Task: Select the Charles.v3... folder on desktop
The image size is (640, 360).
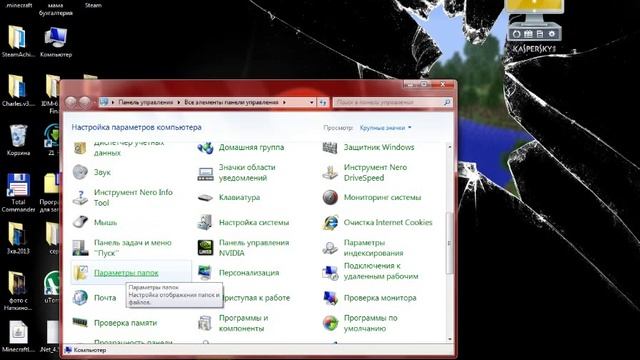Action: click(18, 91)
